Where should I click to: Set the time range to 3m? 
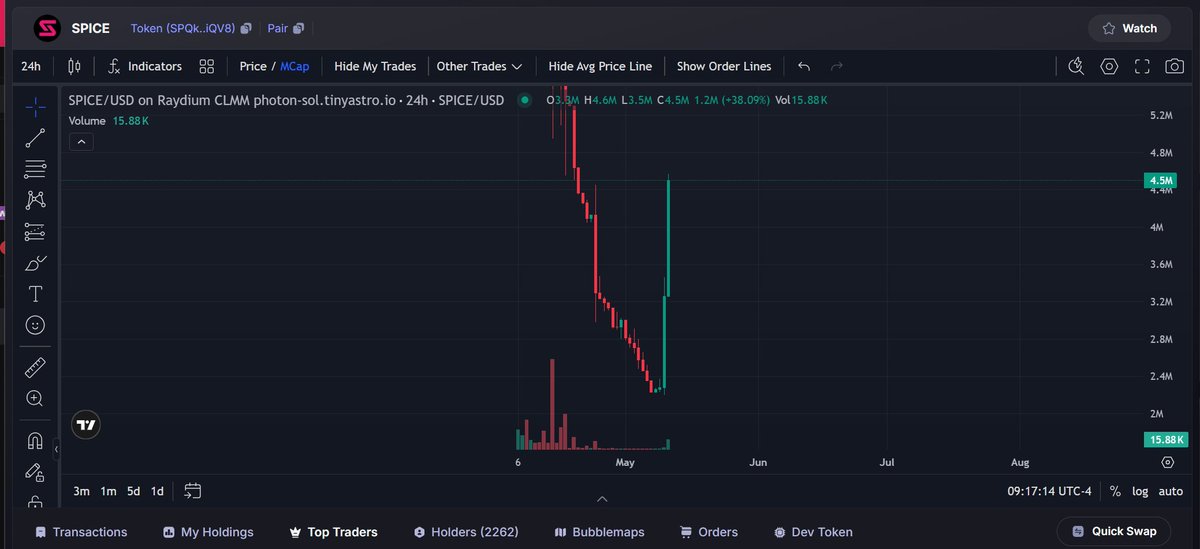[x=82, y=491]
